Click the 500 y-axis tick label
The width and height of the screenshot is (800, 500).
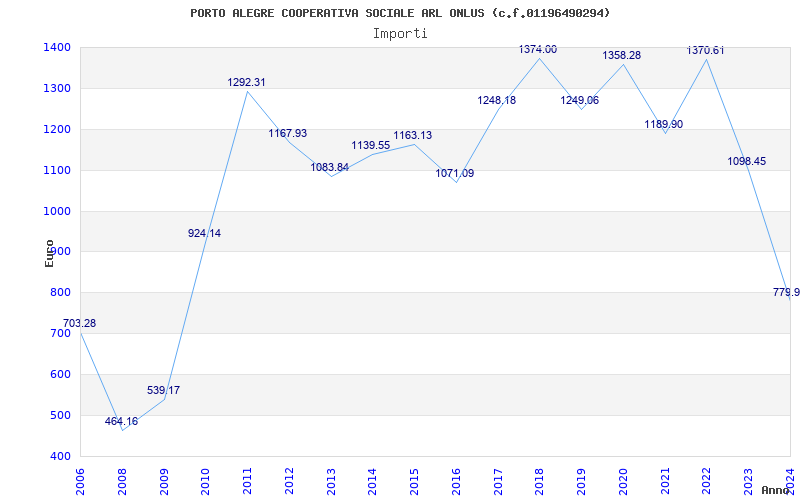(x=63, y=415)
